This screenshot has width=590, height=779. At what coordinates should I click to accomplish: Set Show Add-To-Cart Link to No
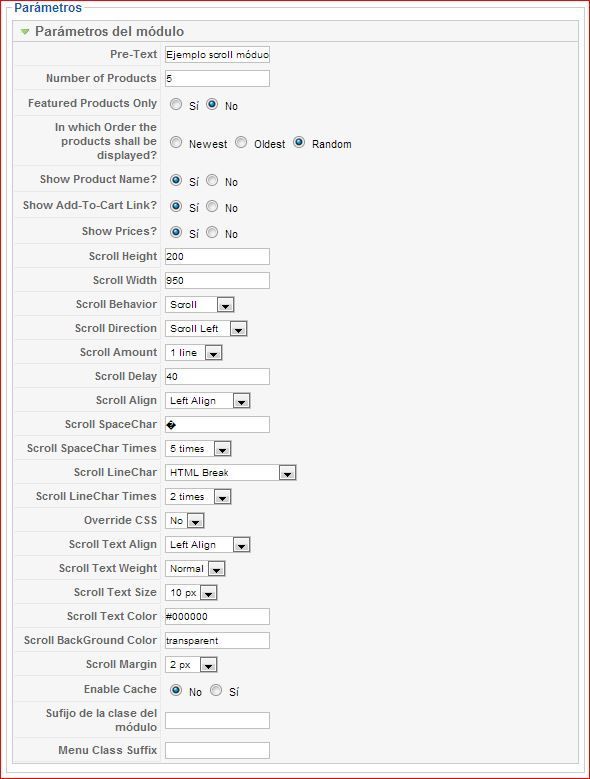212,206
